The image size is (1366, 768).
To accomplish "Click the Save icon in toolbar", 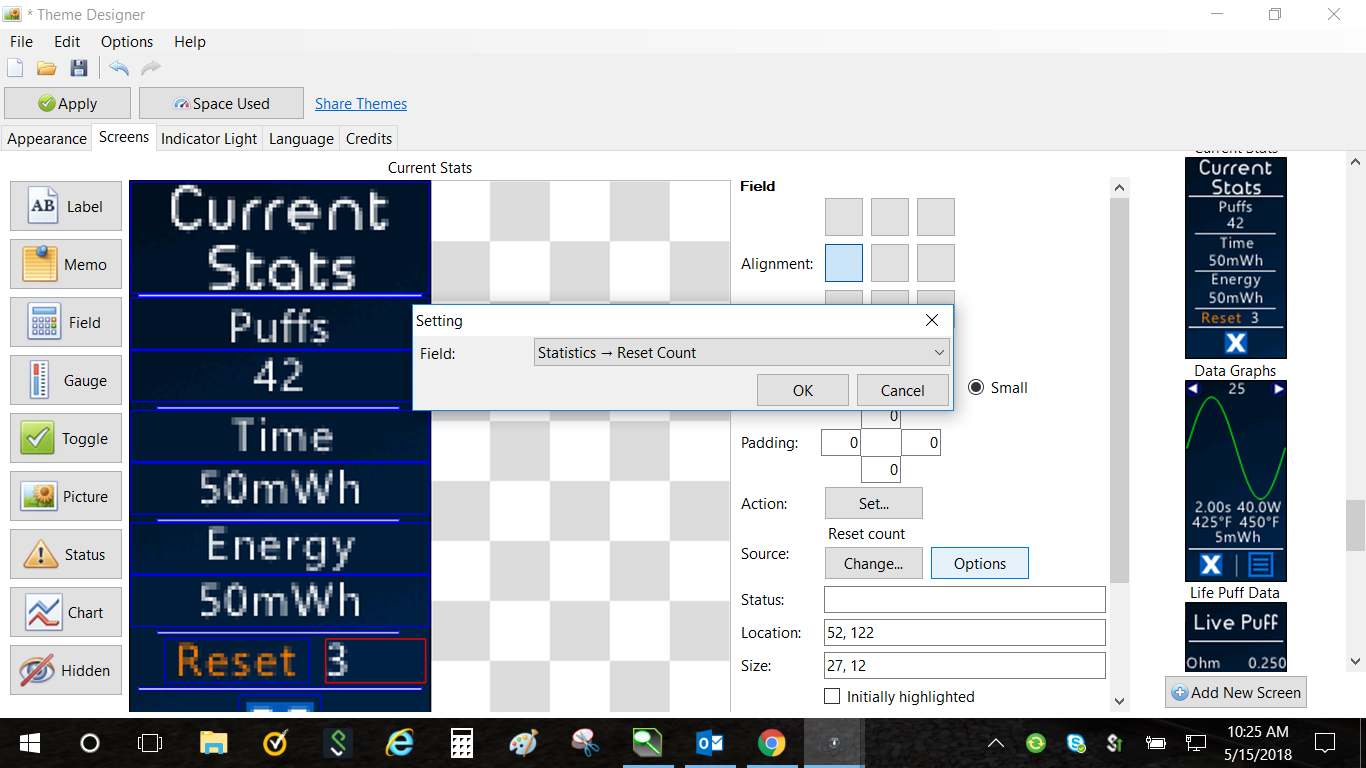I will click(x=79, y=68).
